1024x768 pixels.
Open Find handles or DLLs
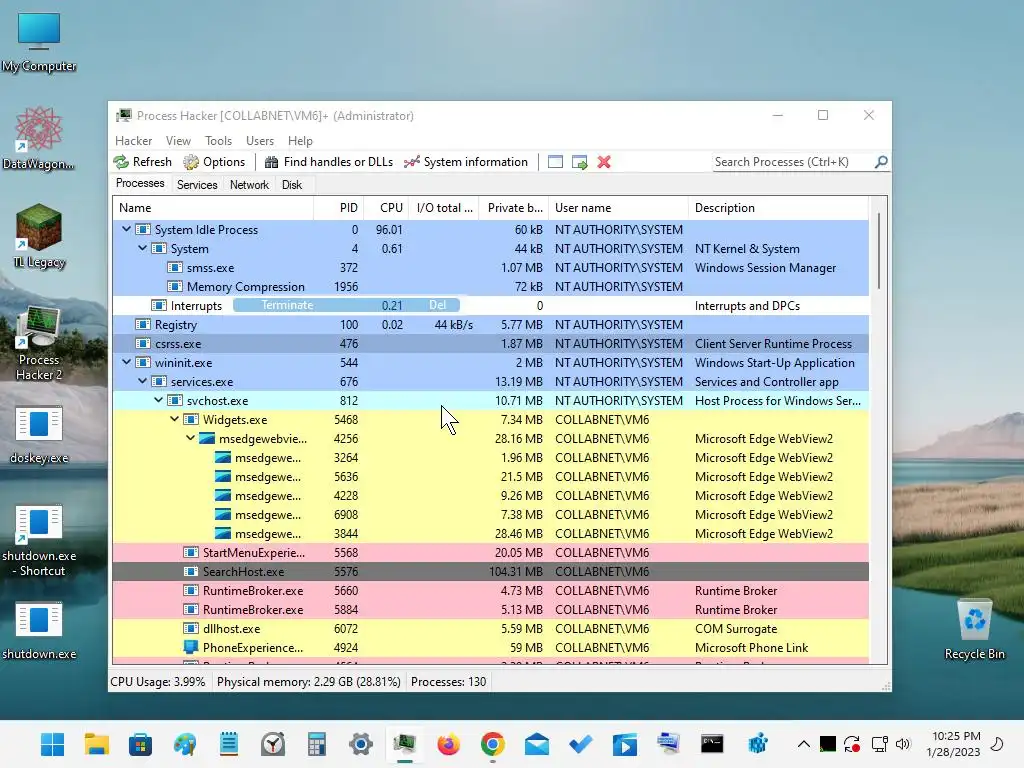pos(328,162)
